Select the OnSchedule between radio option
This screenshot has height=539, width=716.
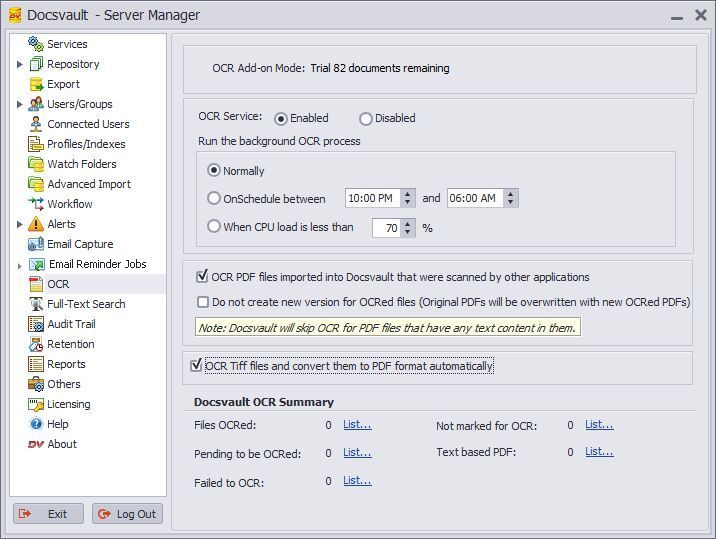214,199
